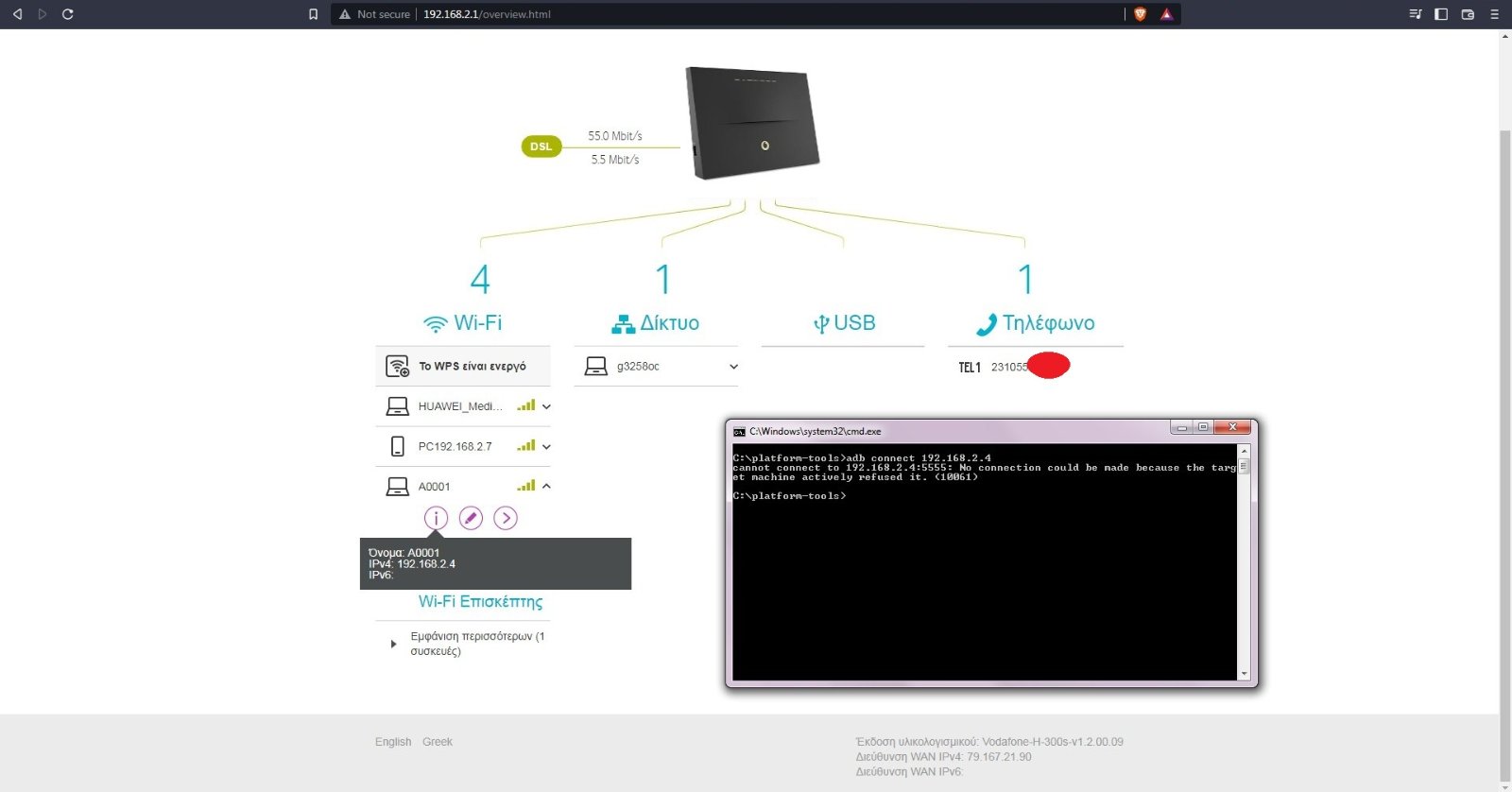Expand the PC192.168.2.7 device chevron

[546, 447]
